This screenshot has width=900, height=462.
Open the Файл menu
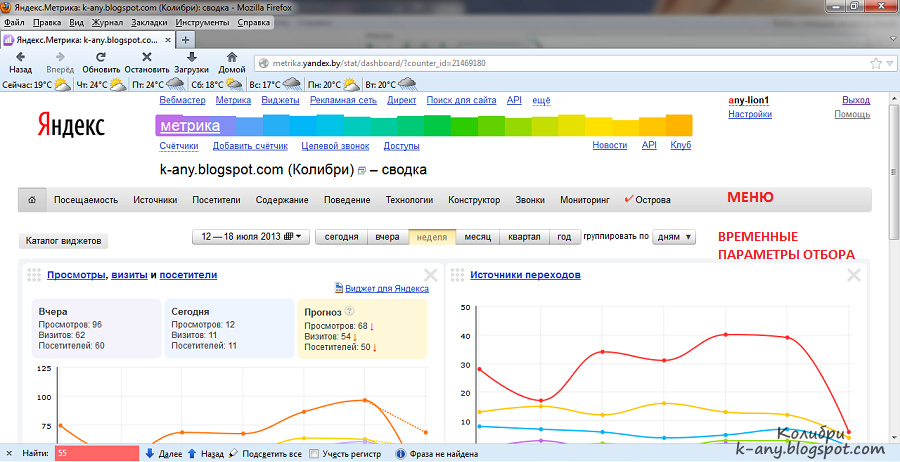[x=14, y=22]
